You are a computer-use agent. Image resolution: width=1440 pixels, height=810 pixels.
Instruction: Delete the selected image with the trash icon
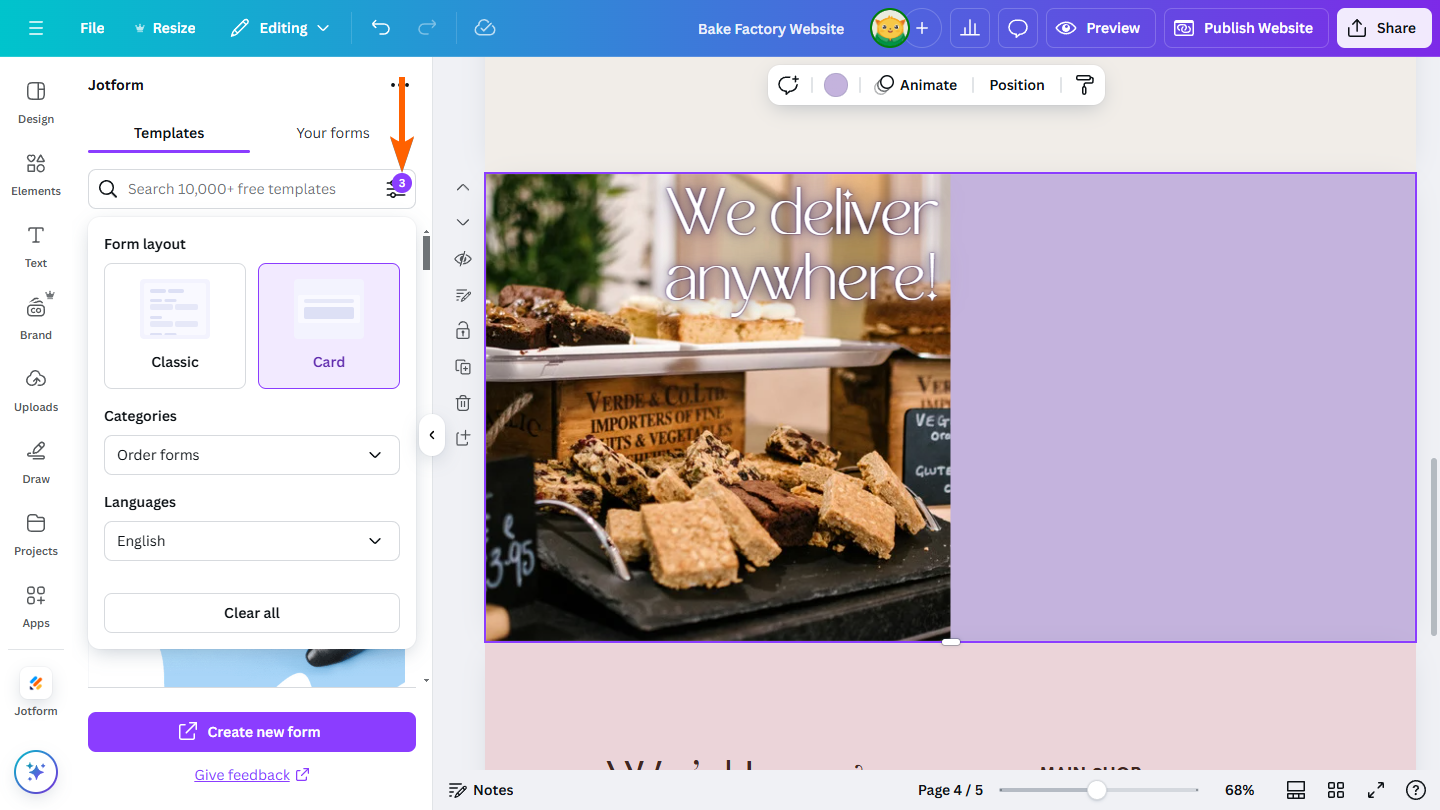[x=462, y=402]
